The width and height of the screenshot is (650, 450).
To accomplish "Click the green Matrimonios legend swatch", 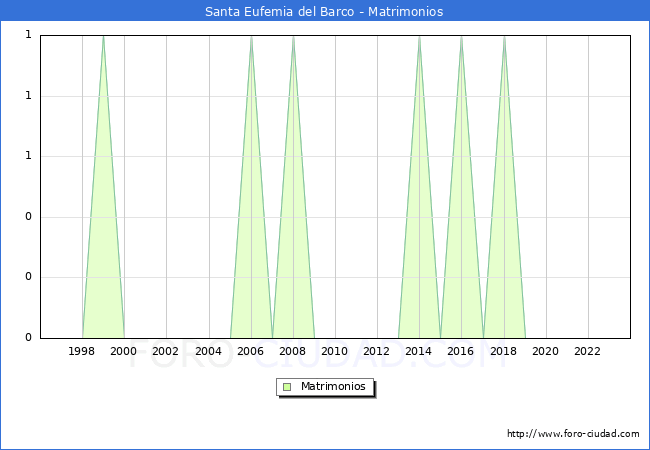I will 287,386.
